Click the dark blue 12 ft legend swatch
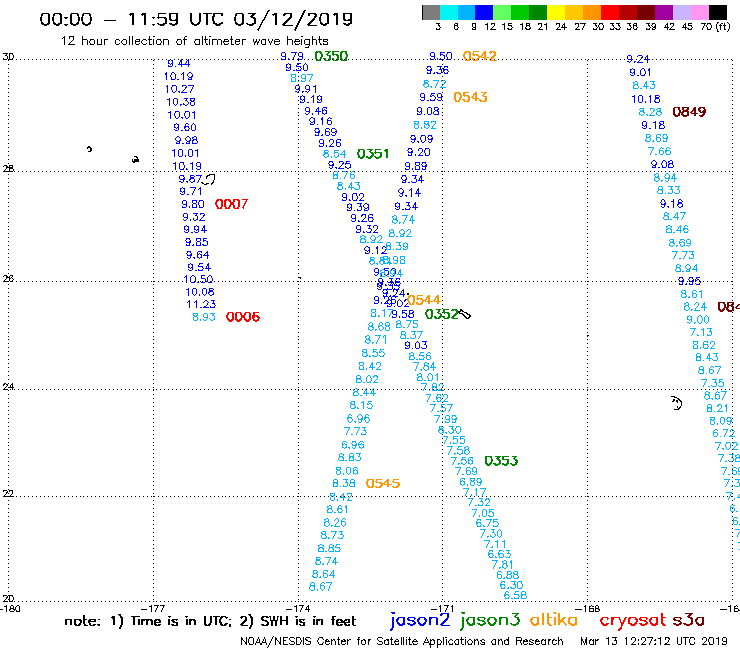740x650 pixels. [484, 12]
